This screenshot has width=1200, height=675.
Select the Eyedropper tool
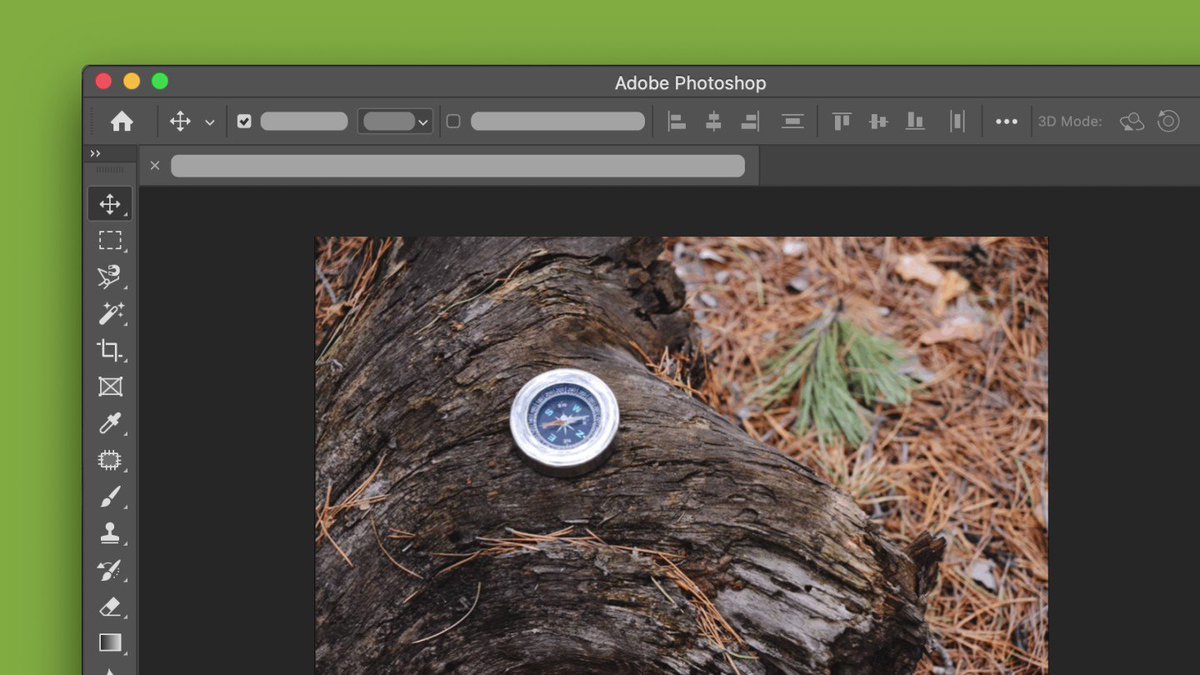(110, 423)
